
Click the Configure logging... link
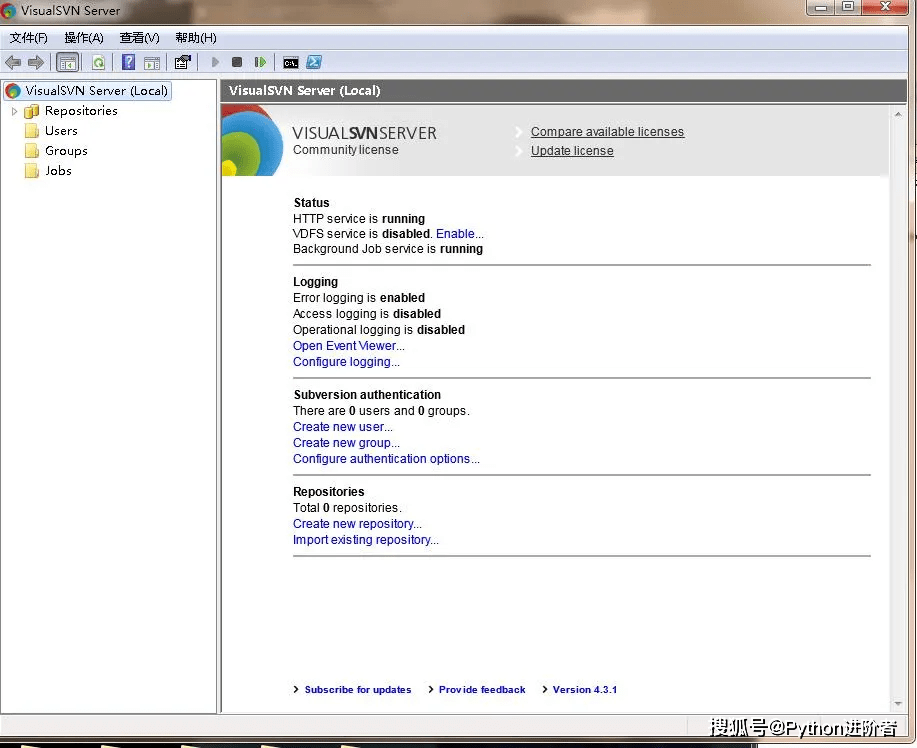(x=346, y=362)
